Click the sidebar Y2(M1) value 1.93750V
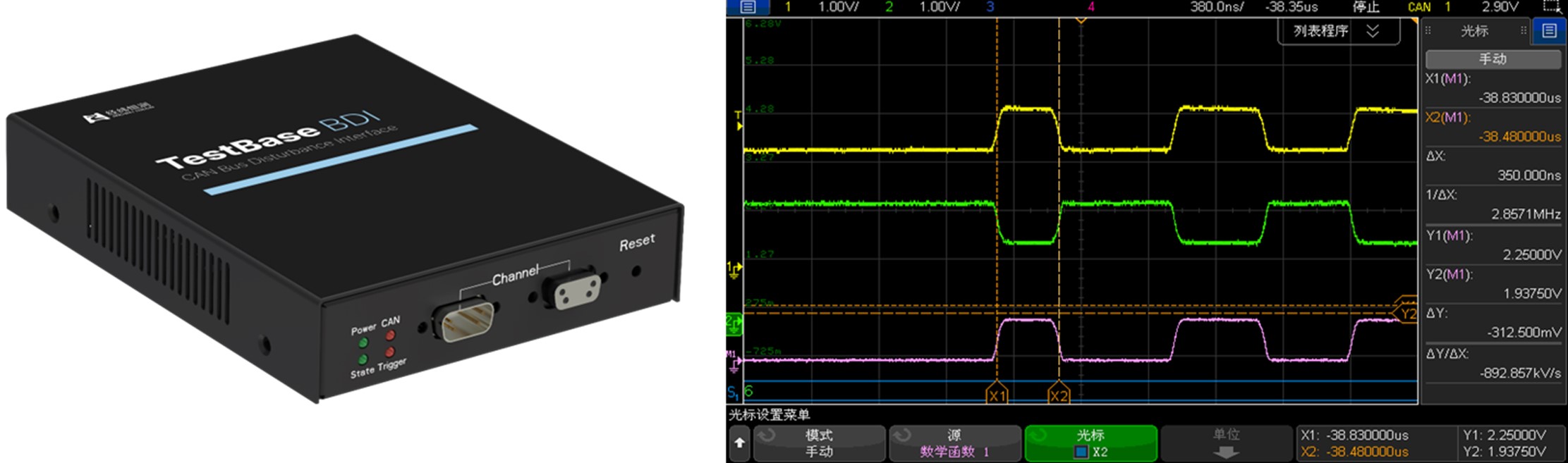 (1531, 294)
